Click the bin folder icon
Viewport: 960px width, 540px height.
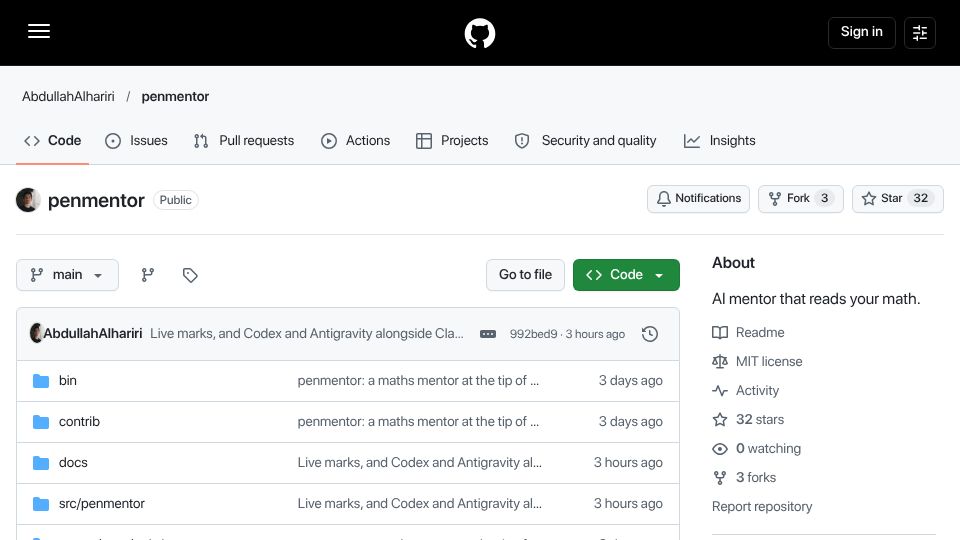tap(41, 381)
